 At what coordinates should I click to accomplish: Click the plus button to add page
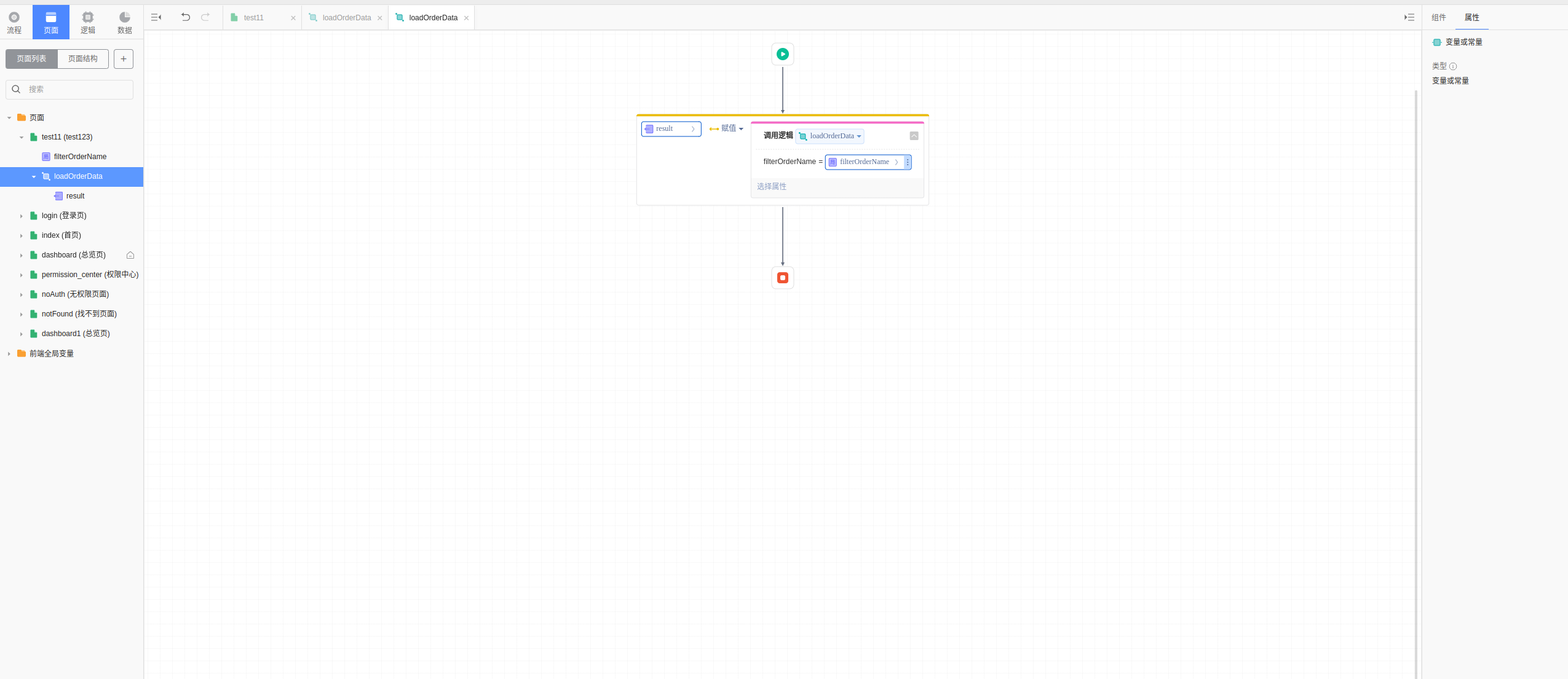124,59
